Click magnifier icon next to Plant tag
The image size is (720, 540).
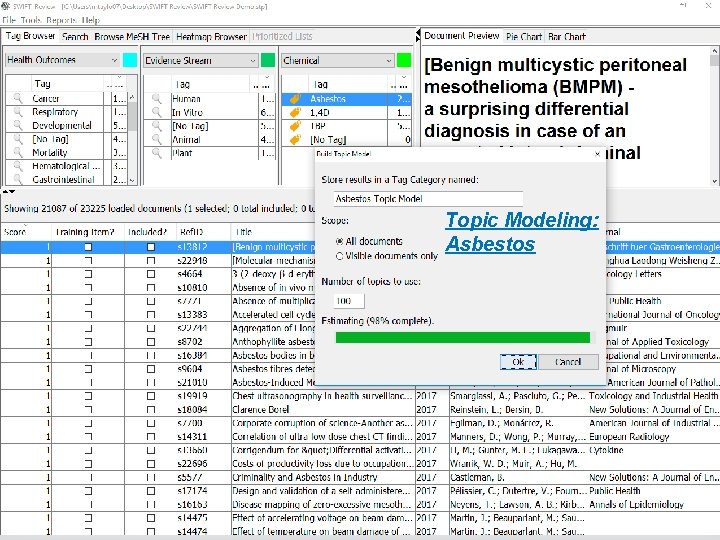157,153
